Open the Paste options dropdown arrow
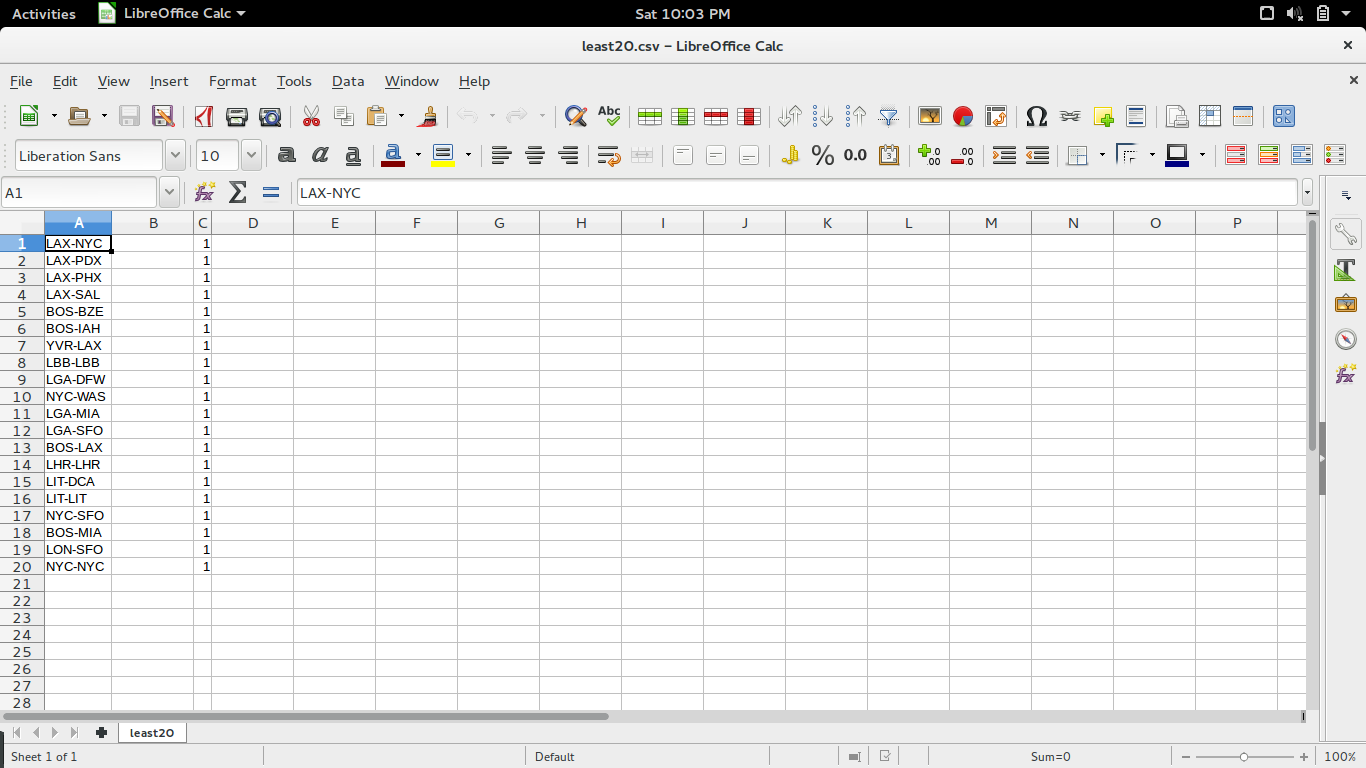 (x=401, y=116)
